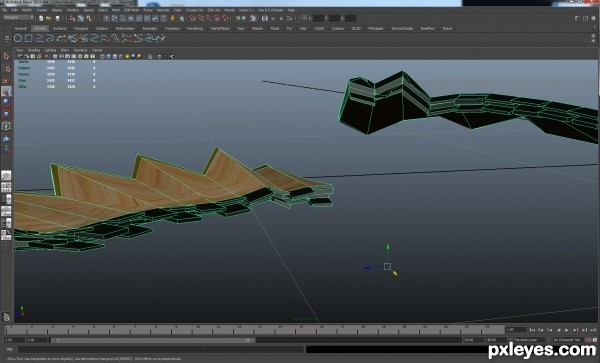The image size is (600, 363).
Task: Switch to the four view layout icon
Action: (x=6, y=187)
